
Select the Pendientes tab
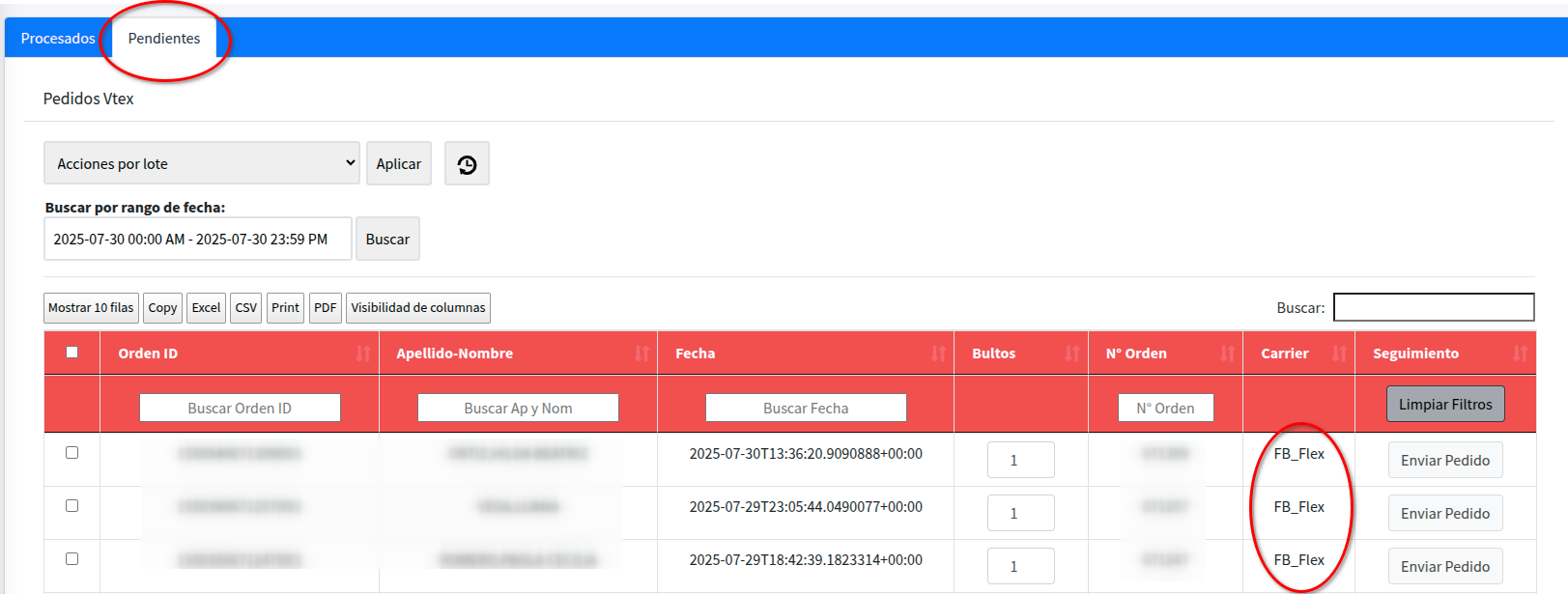click(x=164, y=39)
